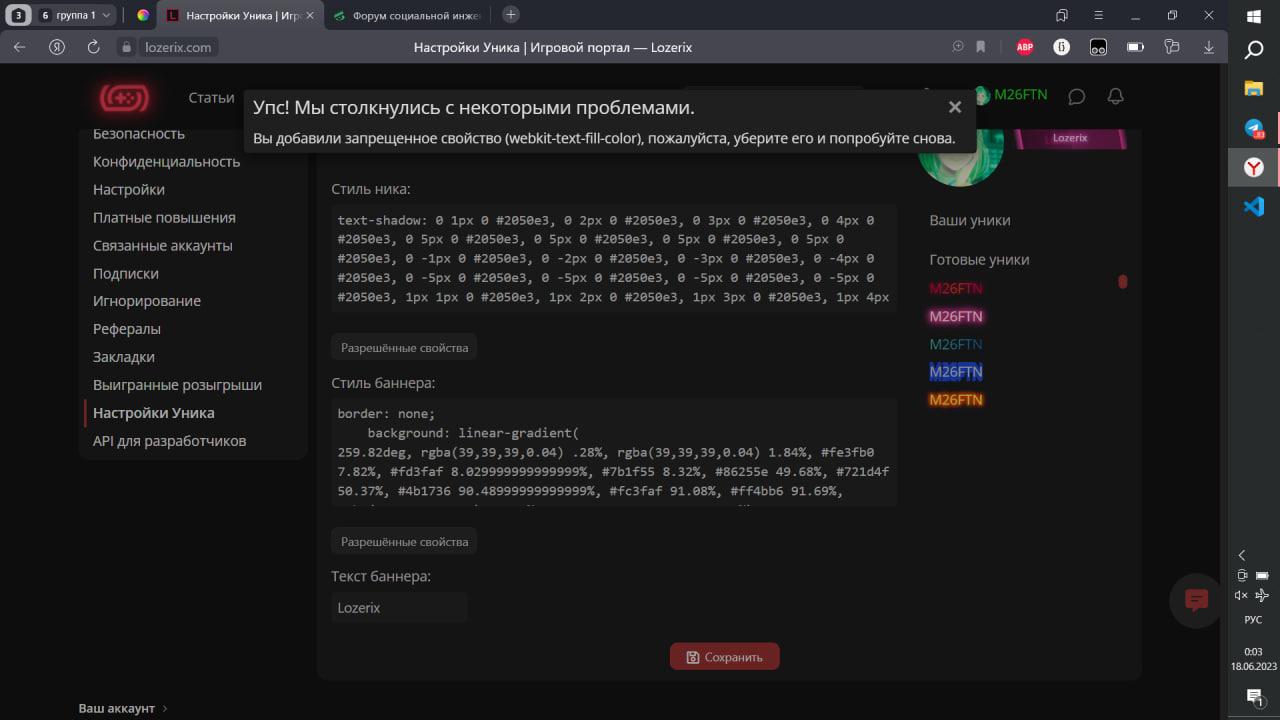
Task: Open the browser downloads arrow
Action: coord(1209,47)
